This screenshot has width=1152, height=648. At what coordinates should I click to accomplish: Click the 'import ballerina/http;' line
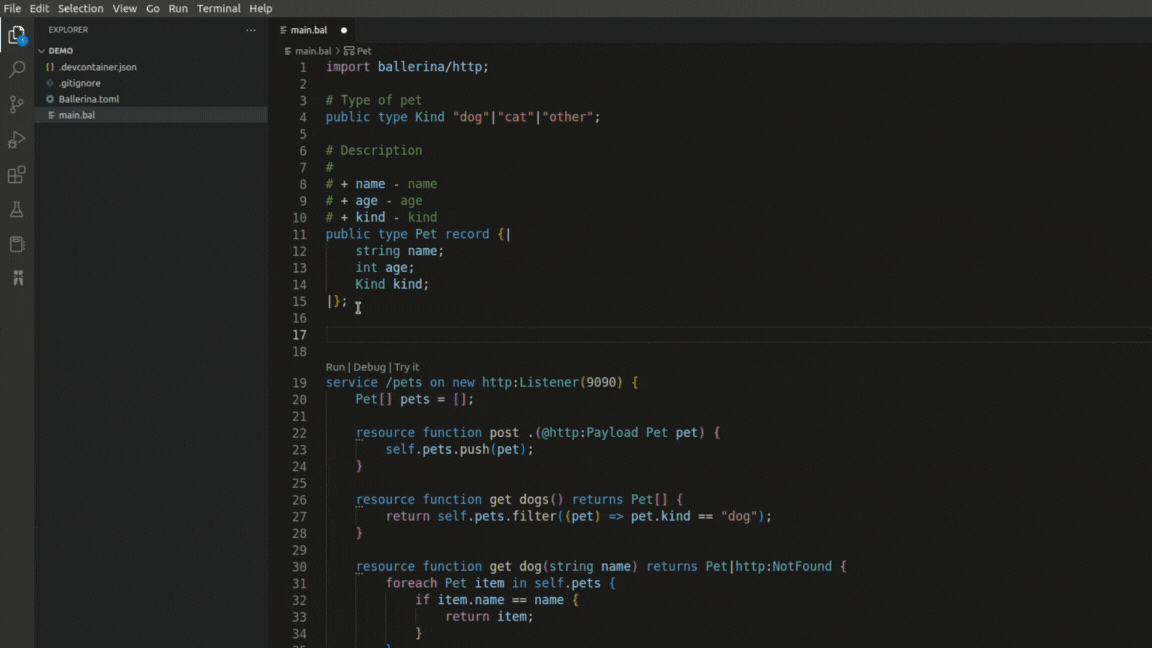click(x=407, y=67)
